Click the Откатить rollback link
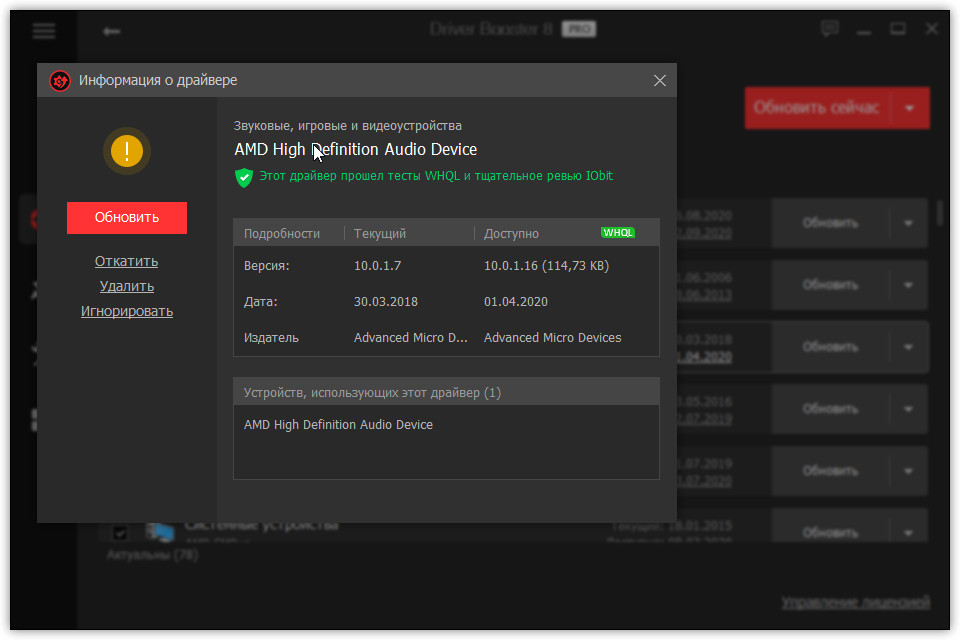960x640 pixels. 126,261
